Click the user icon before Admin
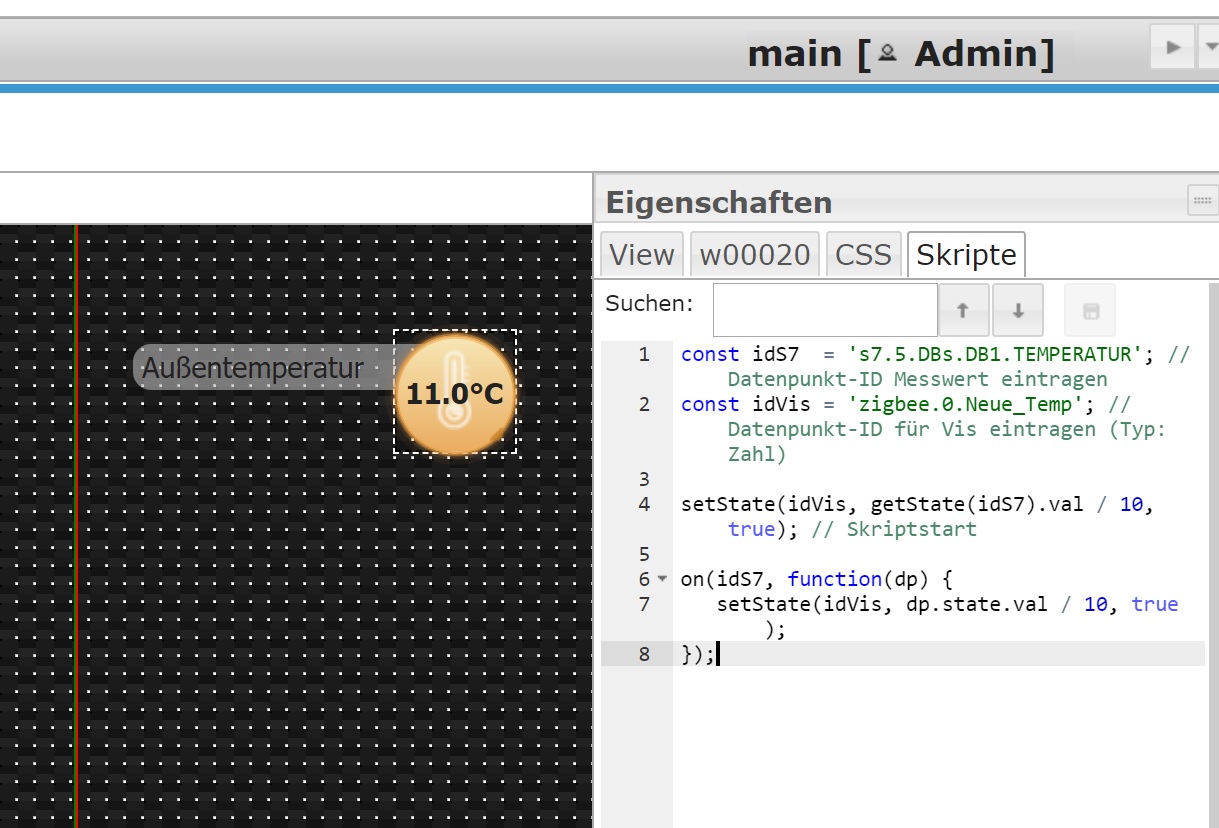This screenshot has height=828, width=1219. pos(887,54)
